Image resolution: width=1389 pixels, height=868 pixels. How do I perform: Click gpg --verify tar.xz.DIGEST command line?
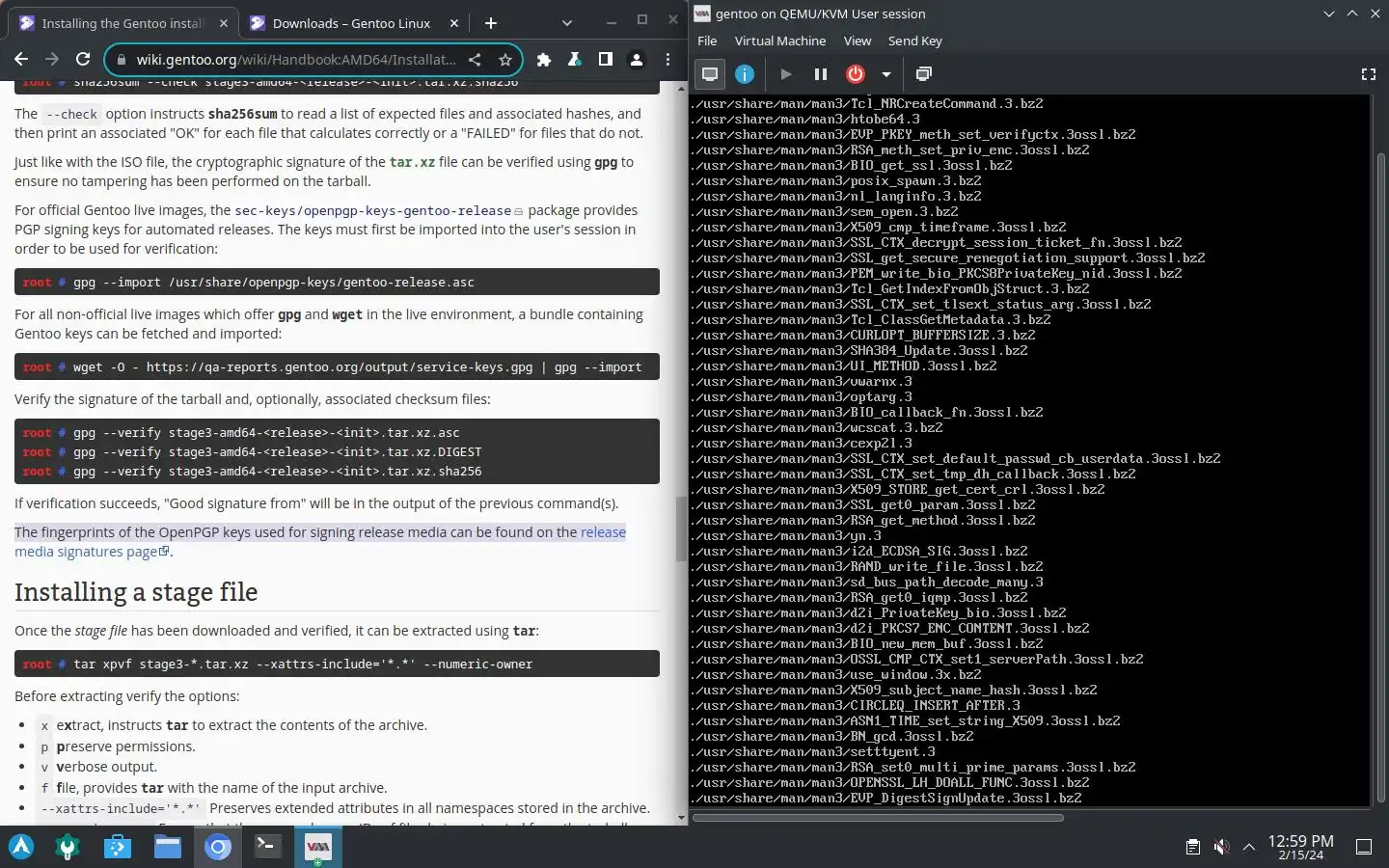point(252,451)
